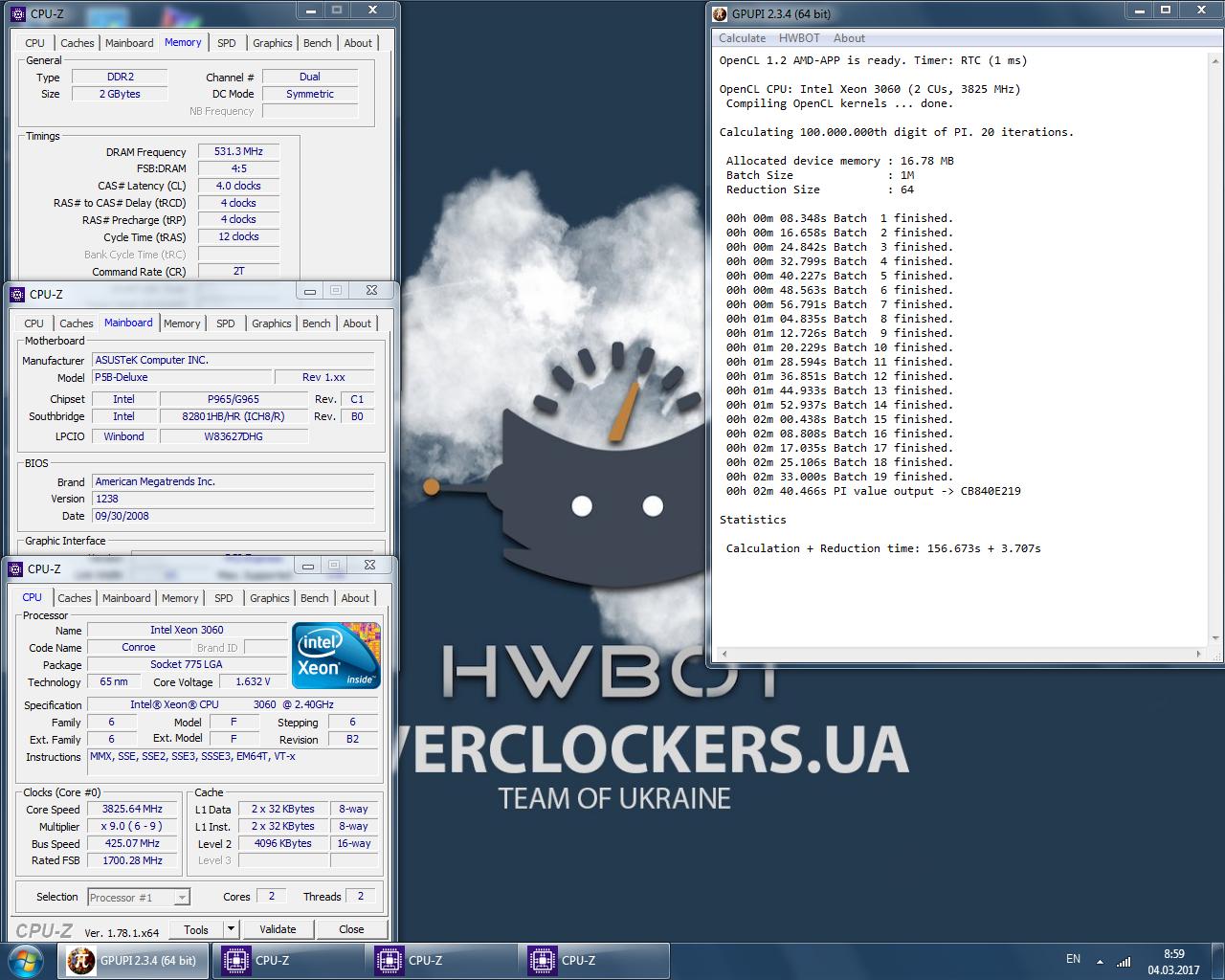The image size is (1225, 980).
Task: Click GPUPI horizontal scrollbar right arrow
Action: [x=1200, y=655]
